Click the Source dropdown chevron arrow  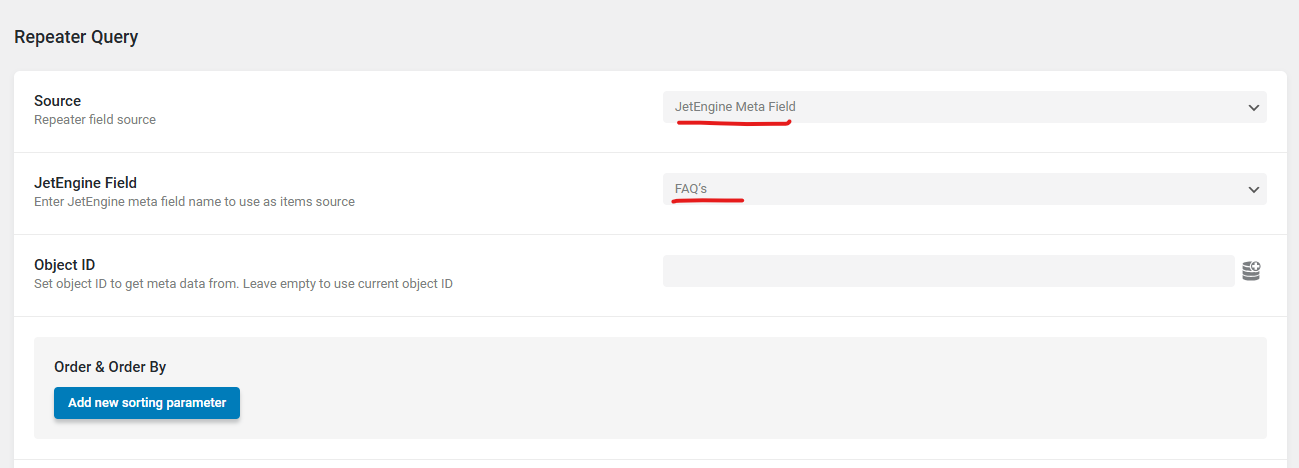tap(1253, 108)
